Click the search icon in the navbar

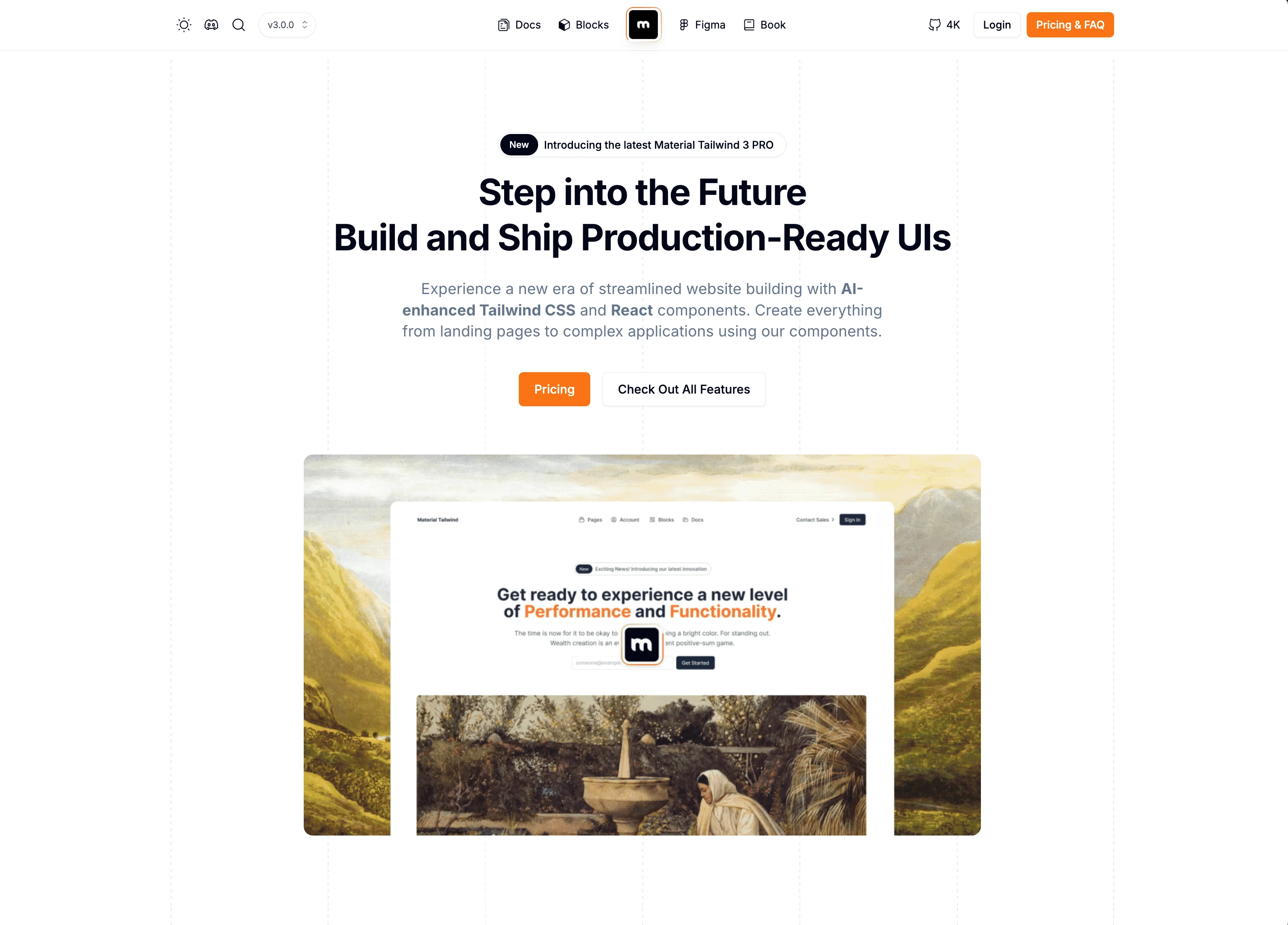238,24
